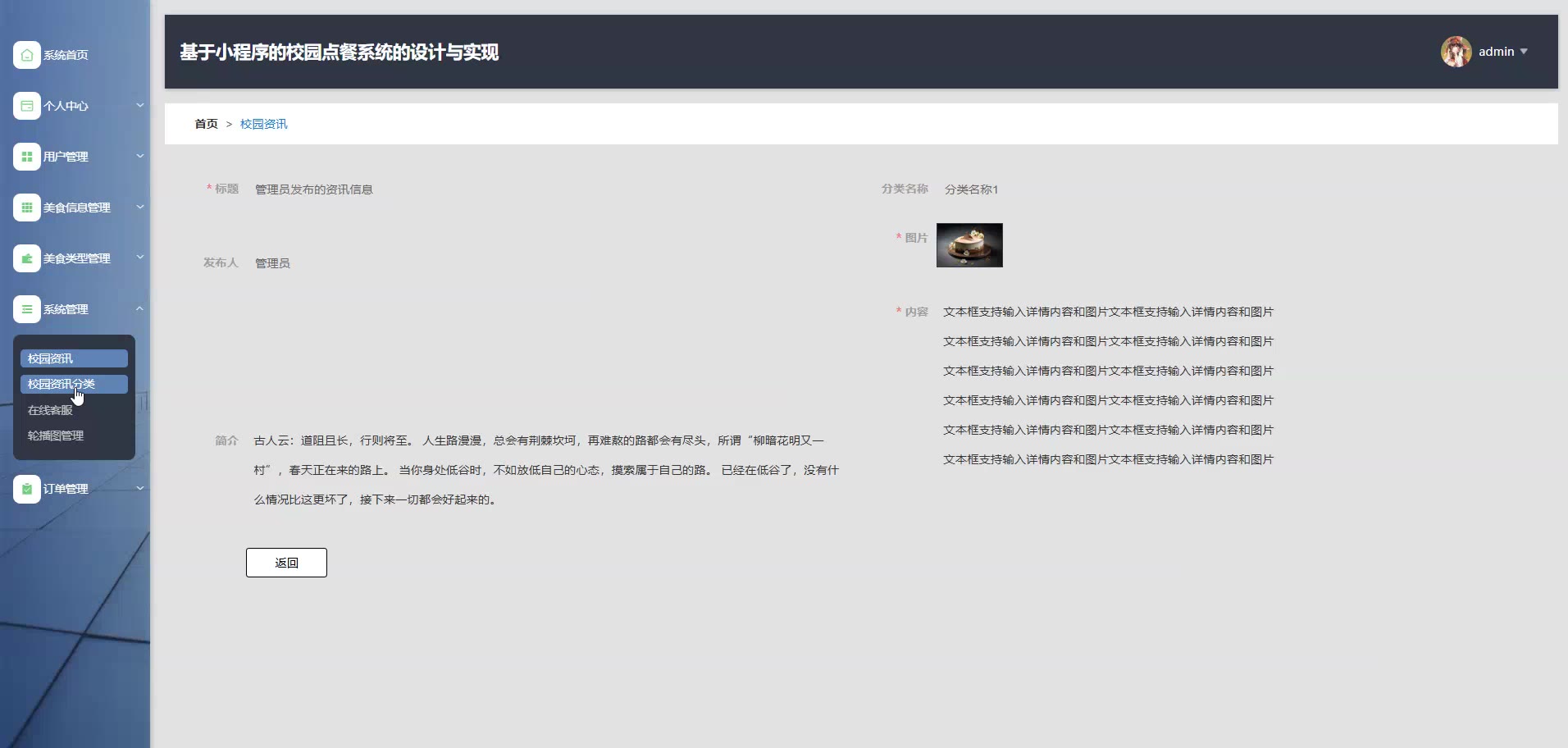Image resolution: width=1568 pixels, height=748 pixels.
Task: Open the admin dropdown arrow
Action: (x=1524, y=52)
